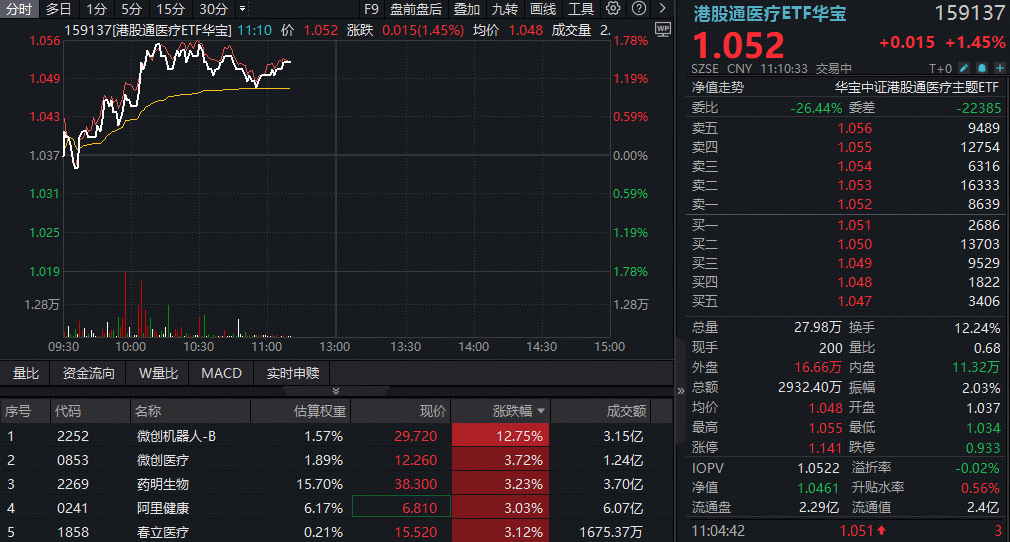Open 药明生物 constituent stock row
This screenshot has width=1010, height=542.
[162, 484]
